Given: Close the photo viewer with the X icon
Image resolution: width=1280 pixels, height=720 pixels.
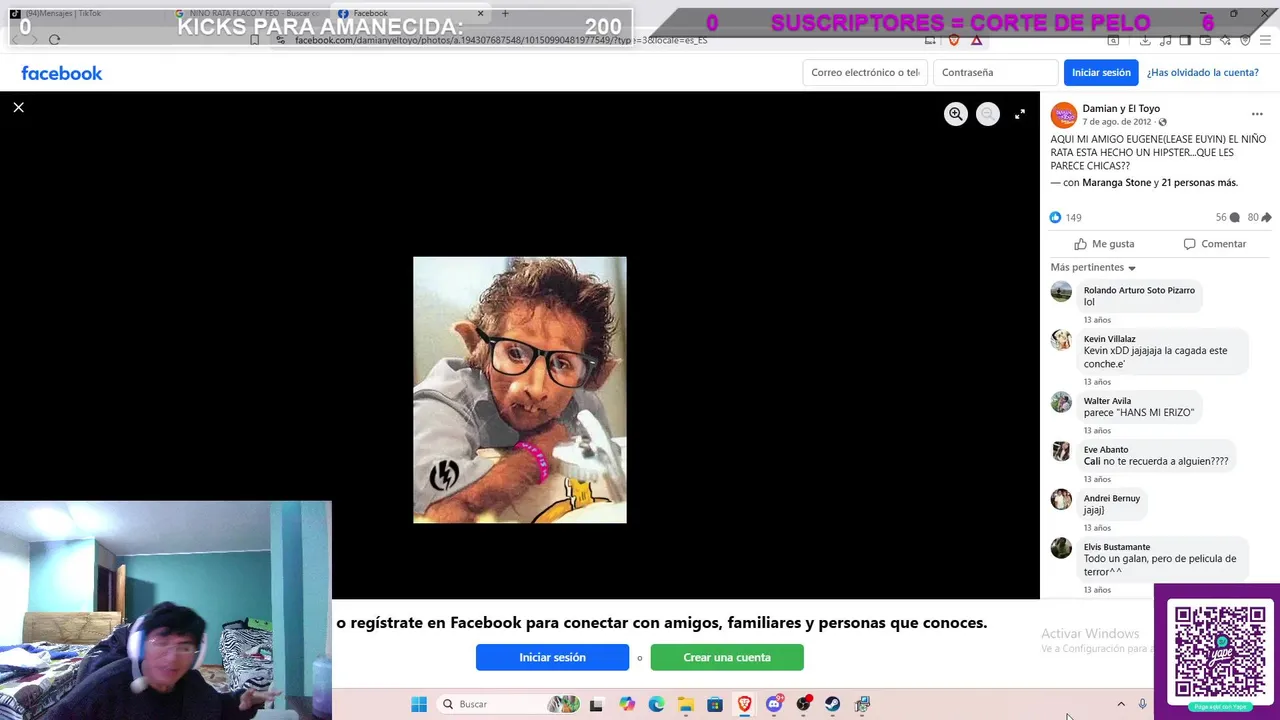Looking at the screenshot, I should click(x=18, y=107).
